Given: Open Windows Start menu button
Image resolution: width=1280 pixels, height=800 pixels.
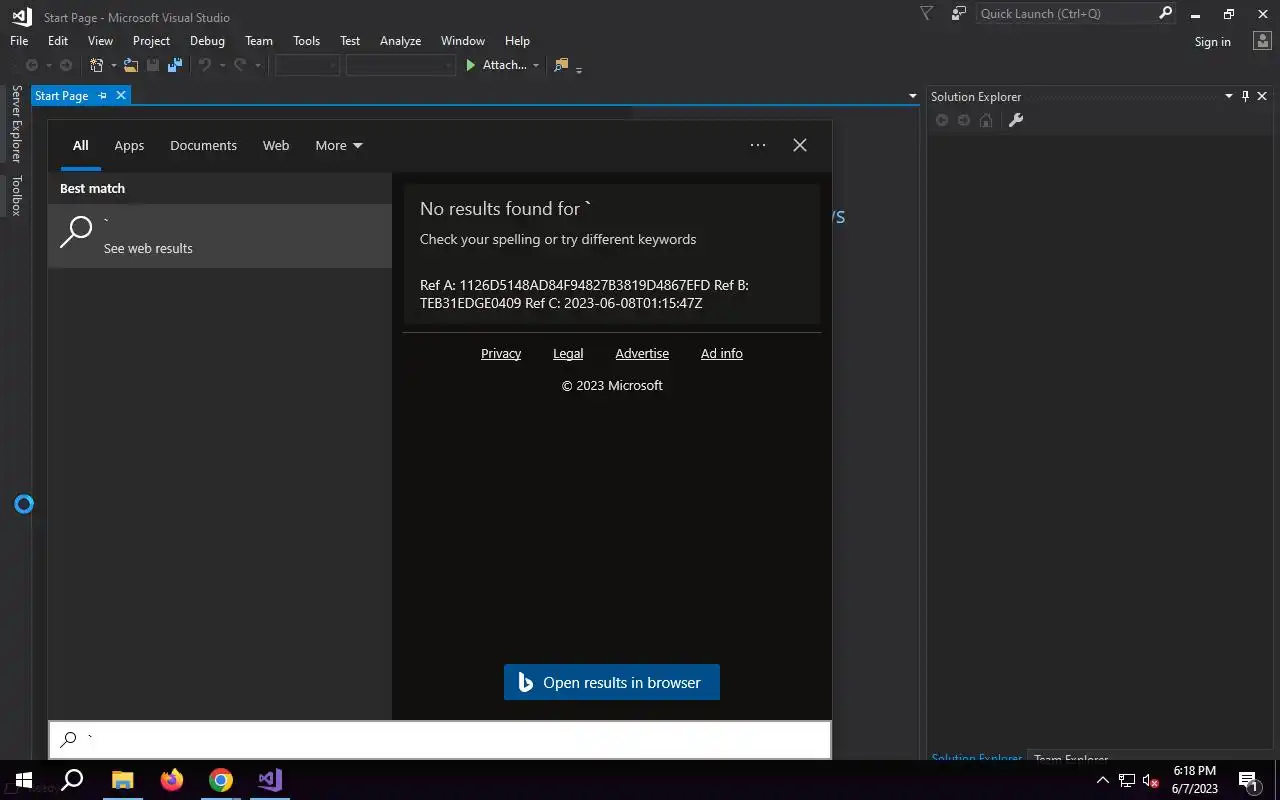Looking at the screenshot, I should [24, 780].
